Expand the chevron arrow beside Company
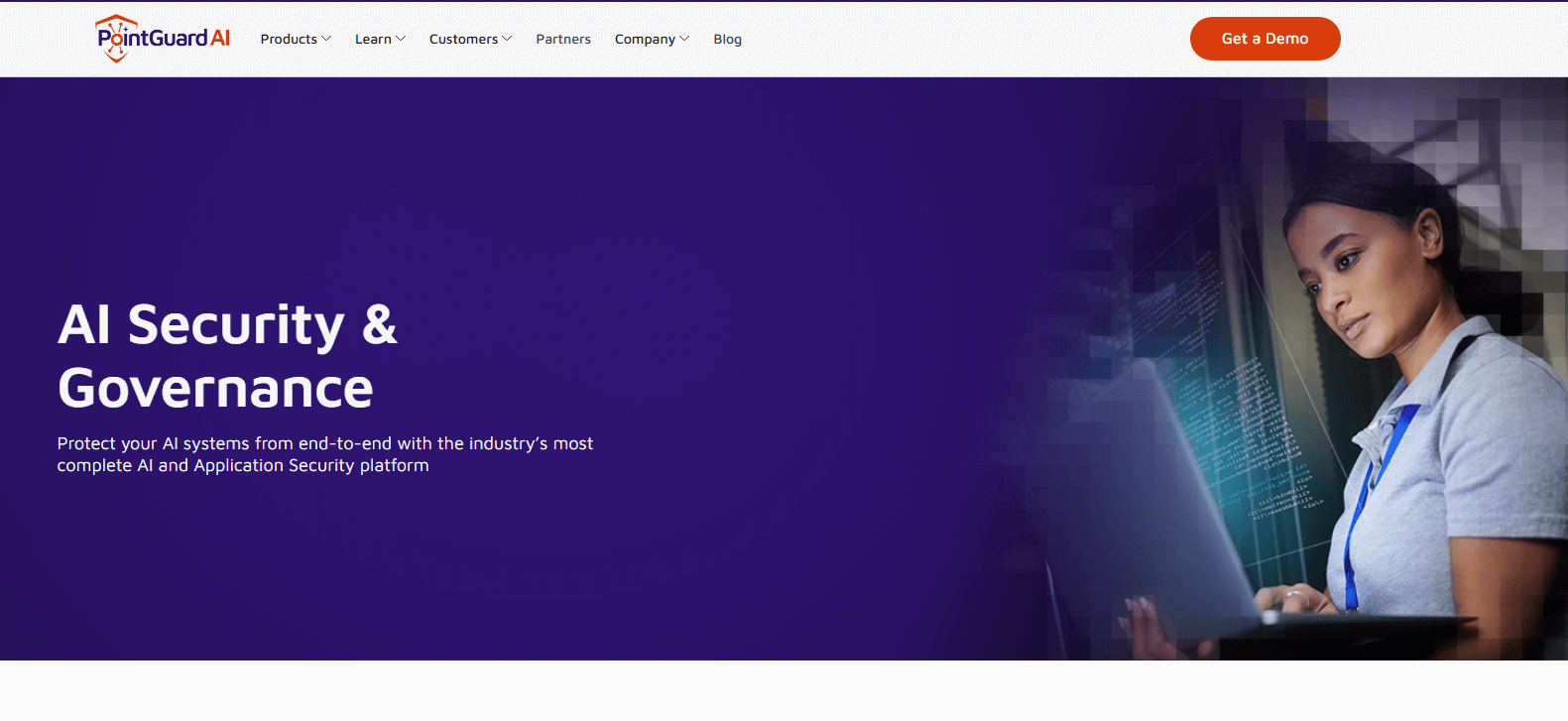Image resolution: width=1568 pixels, height=721 pixels. pos(684,39)
